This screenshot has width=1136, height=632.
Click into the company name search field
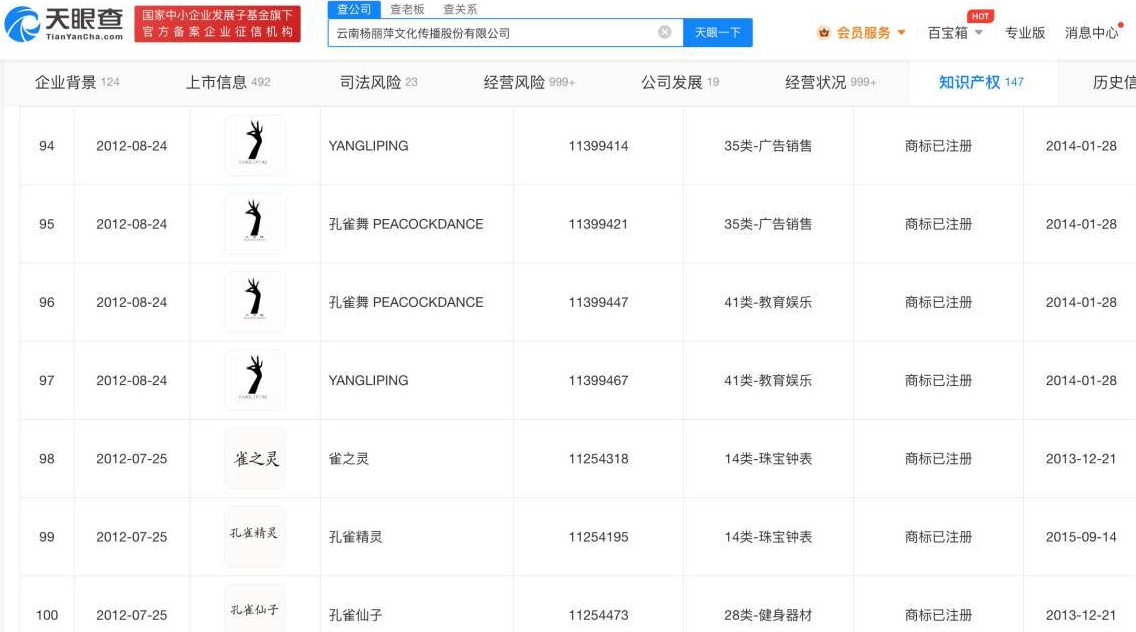(x=490, y=33)
